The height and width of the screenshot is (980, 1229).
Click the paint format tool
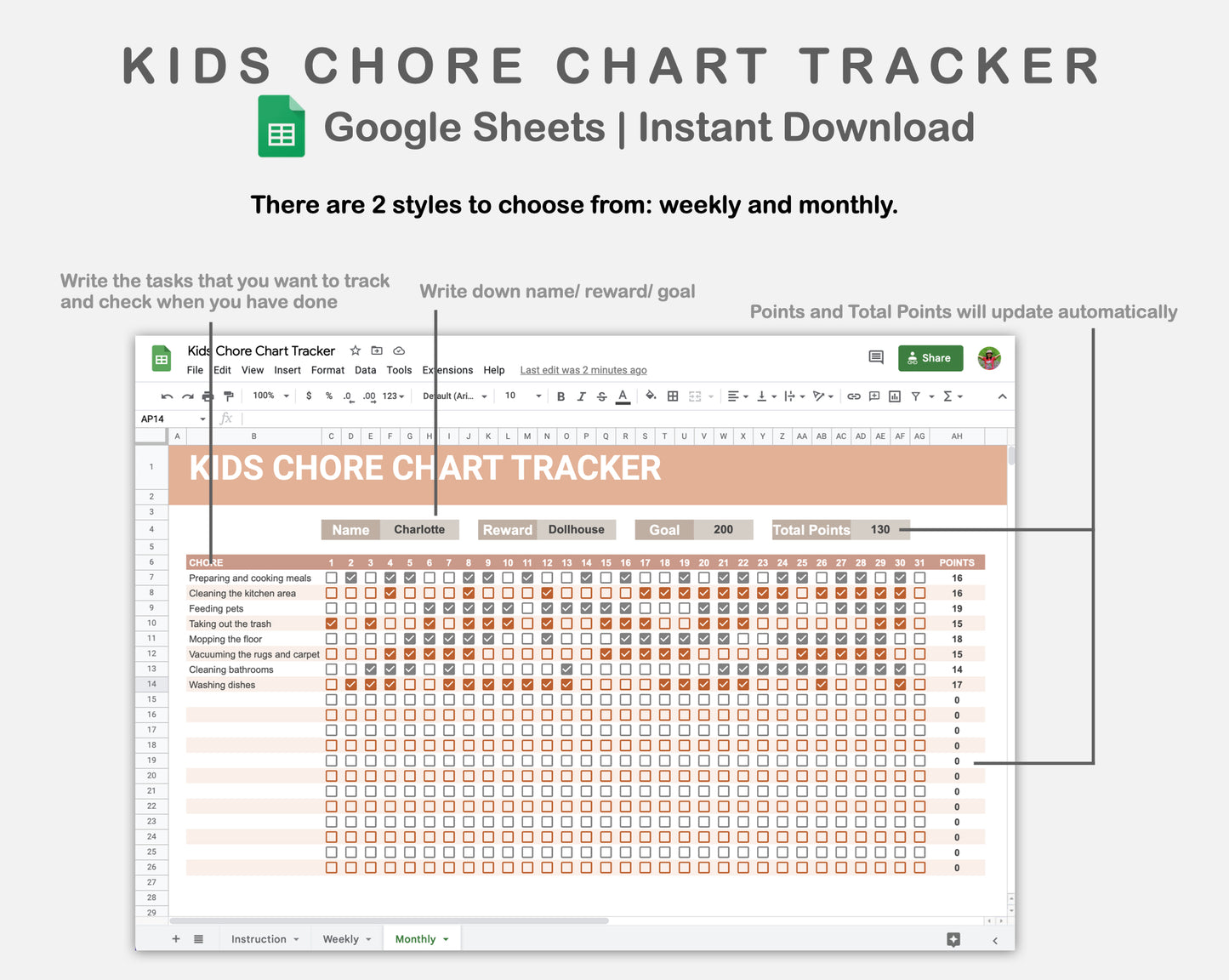click(x=227, y=396)
